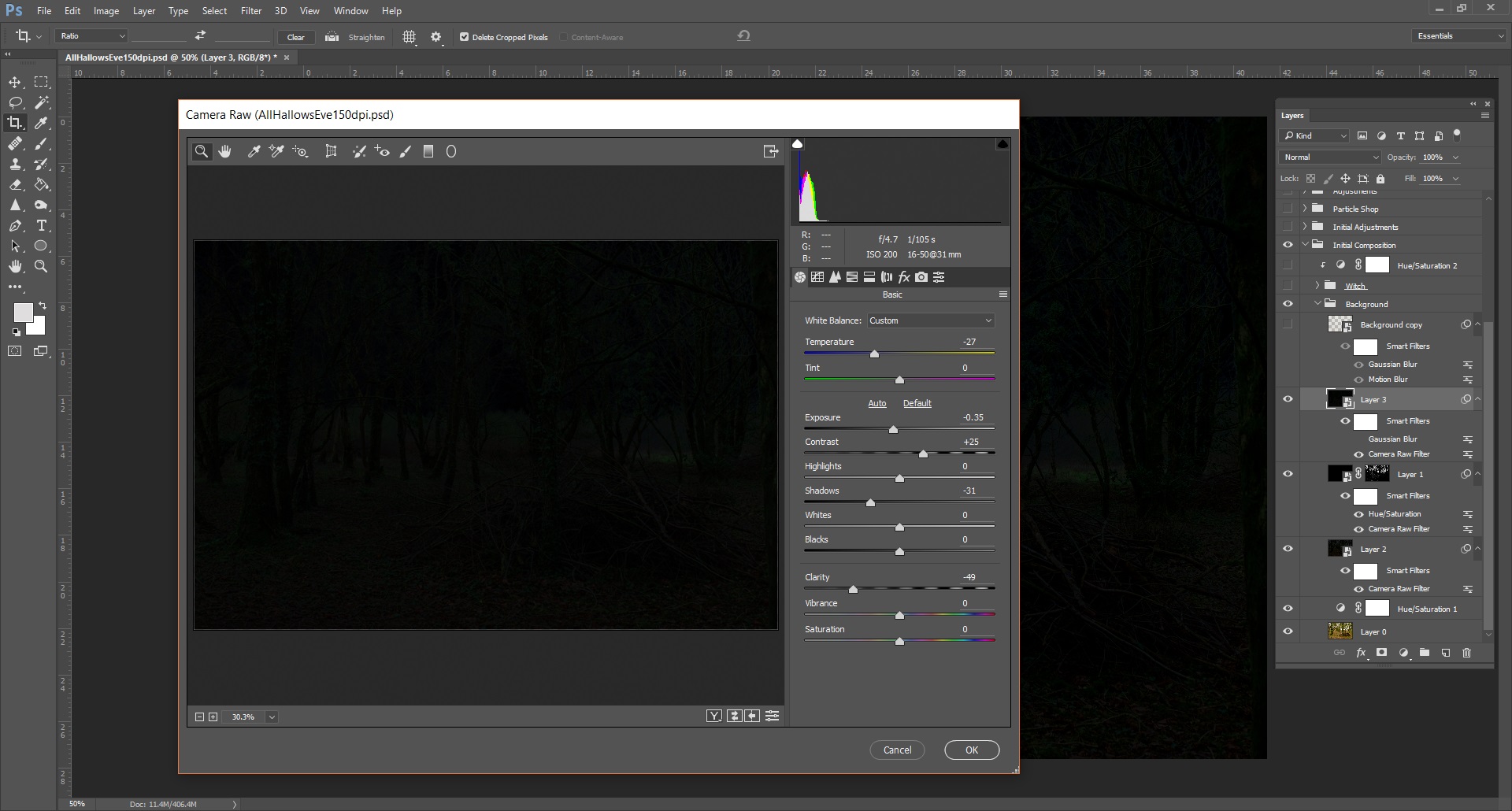This screenshot has height=811, width=1512.
Task: Open the layer blend mode Normal dropdown
Action: coord(1329,157)
